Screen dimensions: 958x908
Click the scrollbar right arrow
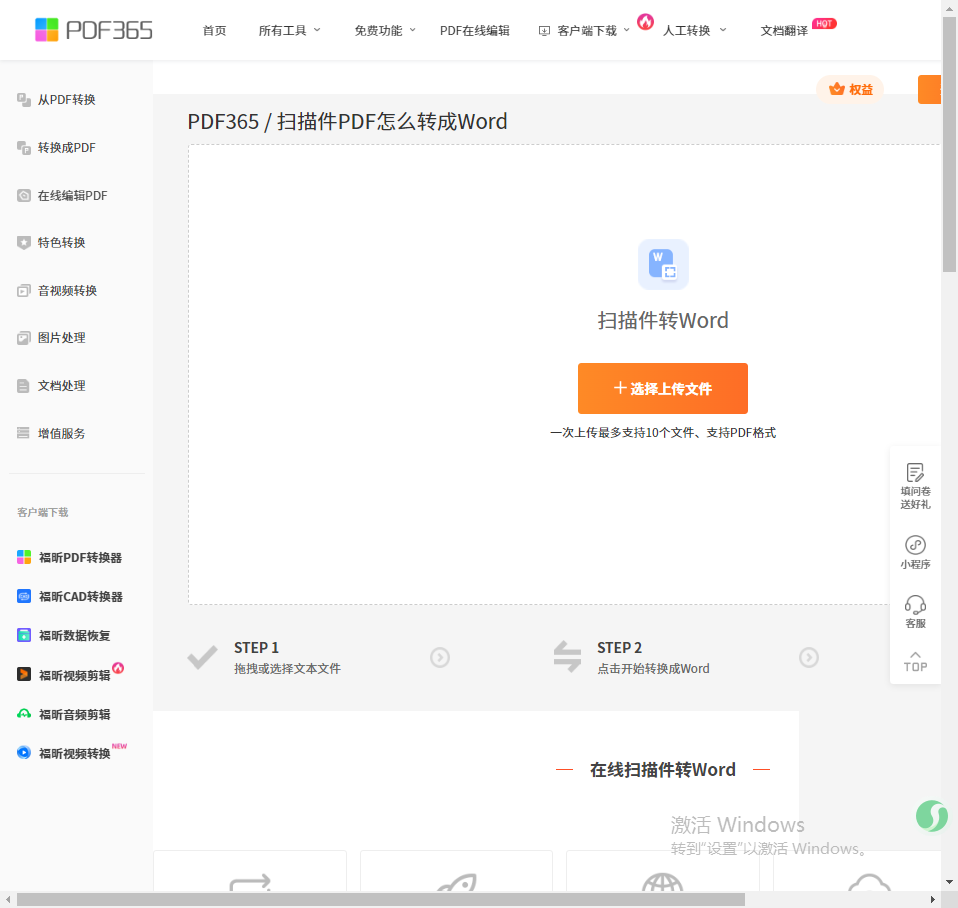pyautogui.click(x=933, y=899)
